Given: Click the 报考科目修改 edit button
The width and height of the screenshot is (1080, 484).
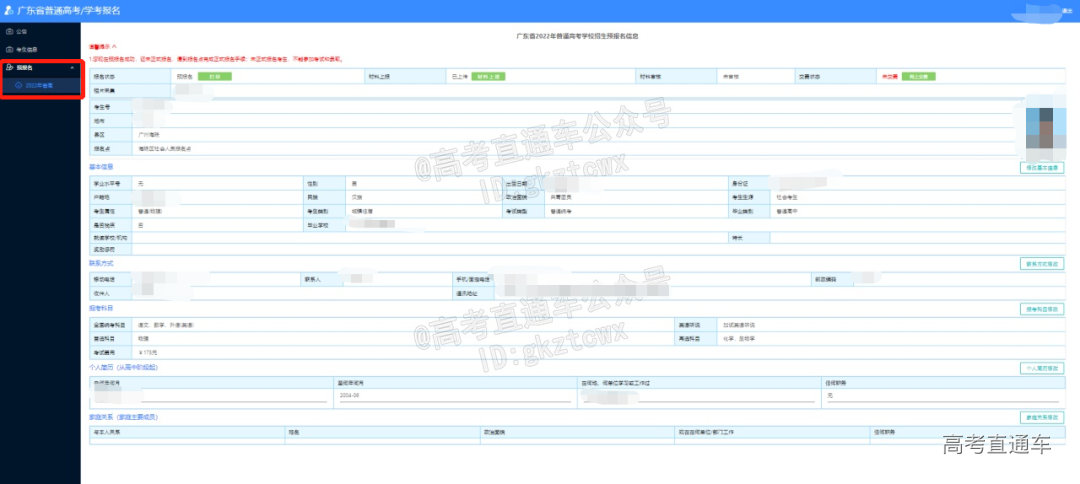Looking at the screenshot, I should coord(1042,309).
